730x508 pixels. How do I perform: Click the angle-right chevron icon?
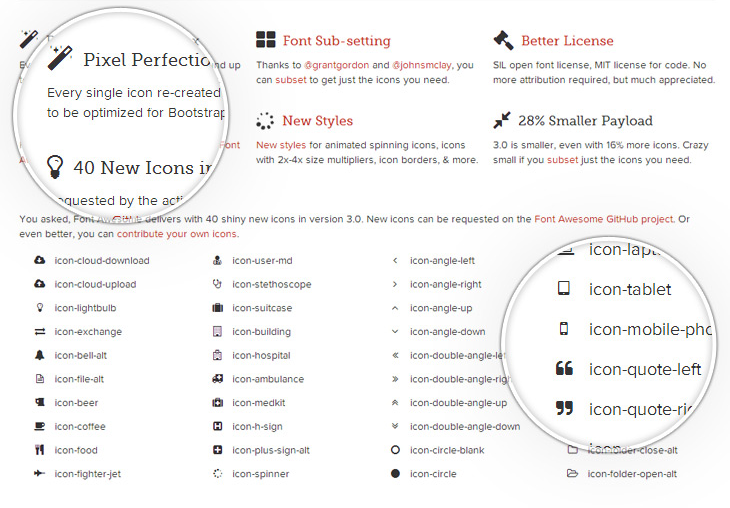click(x=395, y=284)
